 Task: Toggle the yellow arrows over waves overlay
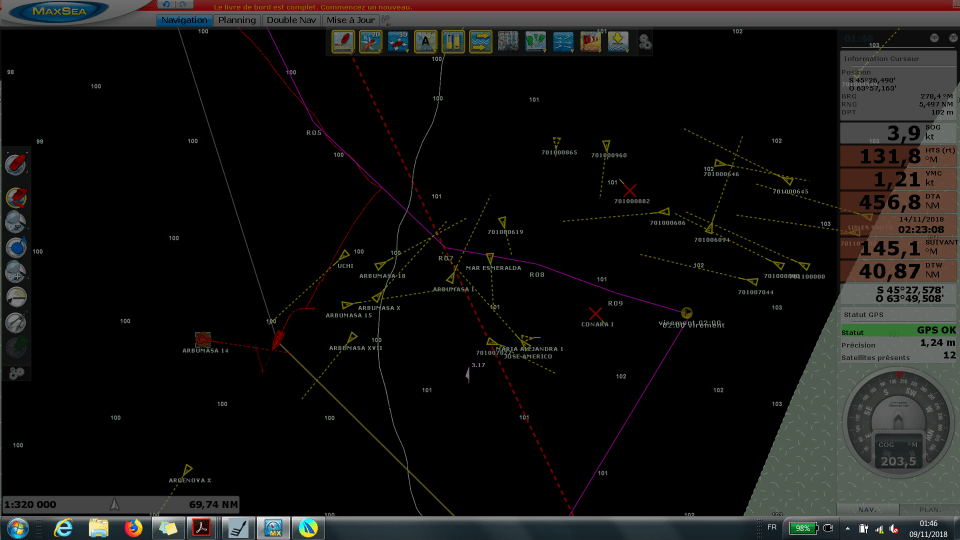tap(481, 41)
